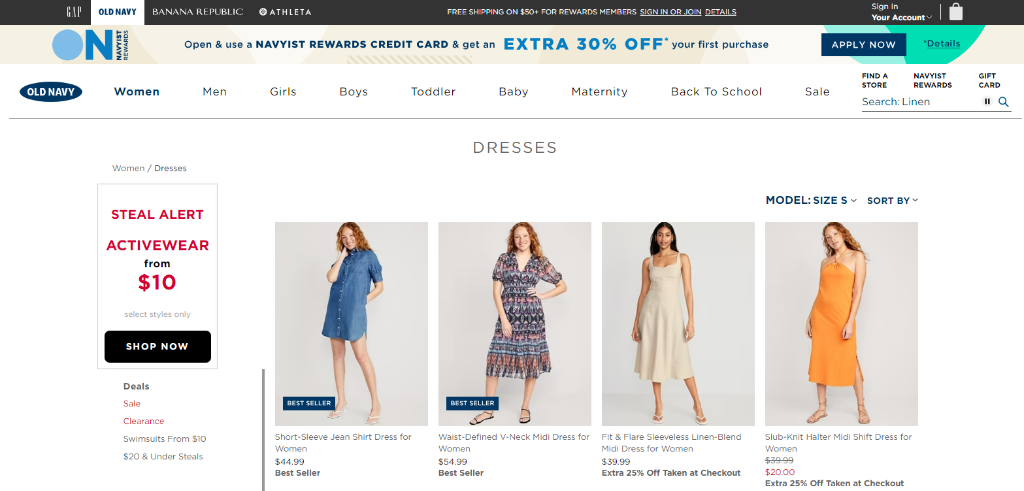
Task: Click the Fit & Flare Sleeveless Linen-Blend title
Action: (x=669, y=443)
